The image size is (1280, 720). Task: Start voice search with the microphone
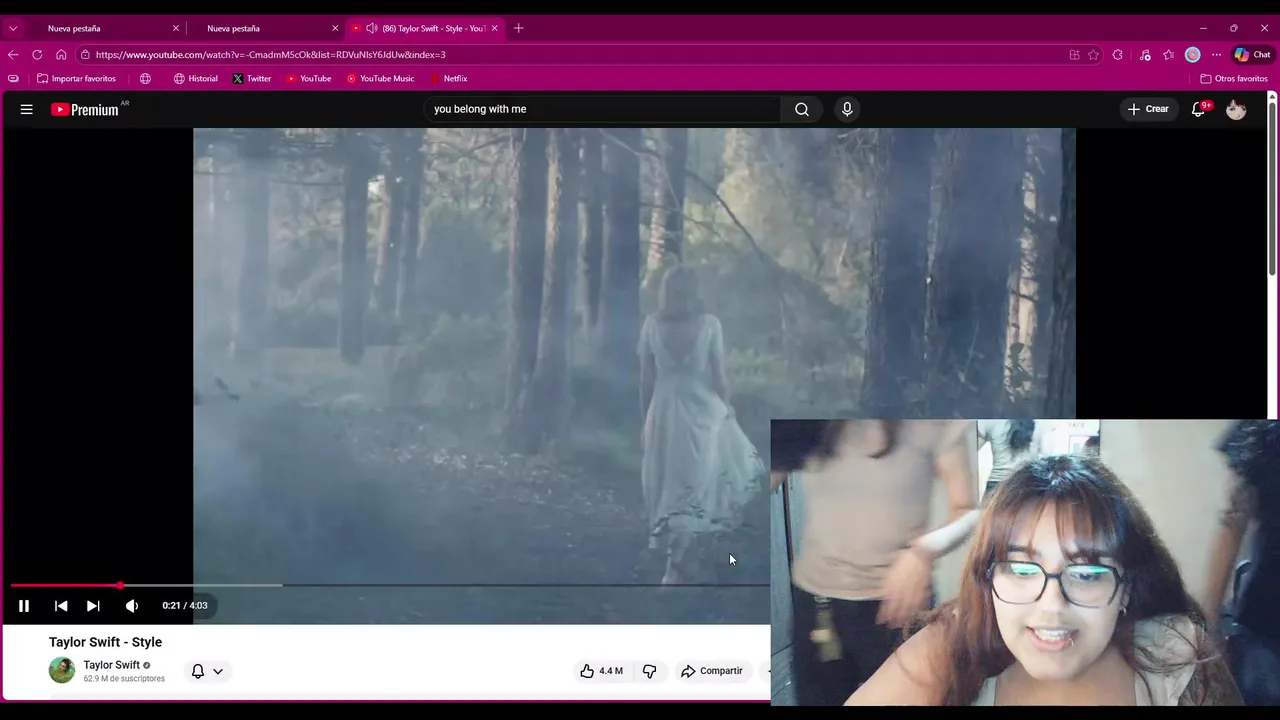847,109
